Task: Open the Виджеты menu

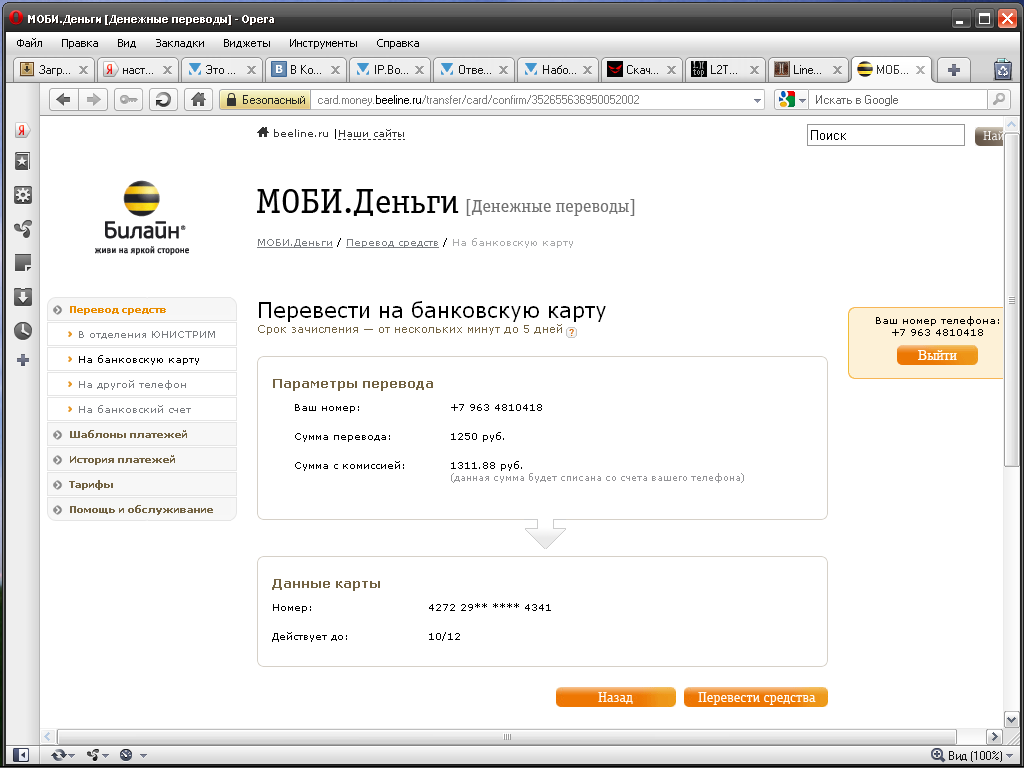Action: [247, 43]
